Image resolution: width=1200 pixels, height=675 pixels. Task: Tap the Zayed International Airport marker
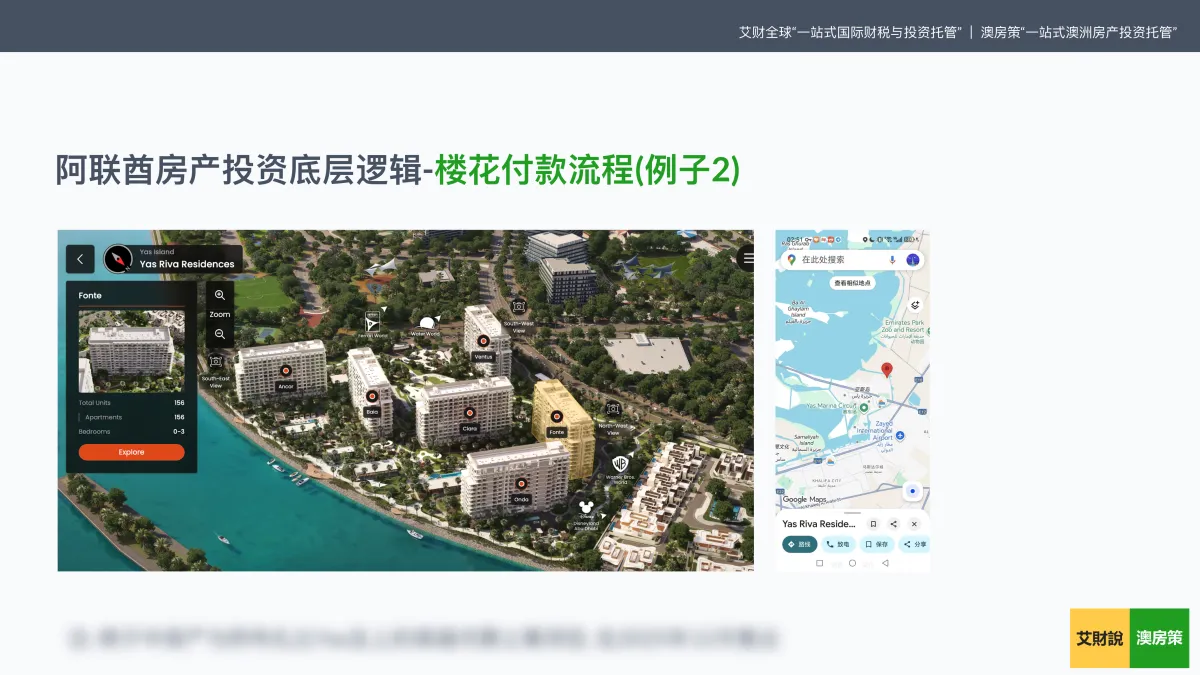point(900,436)
